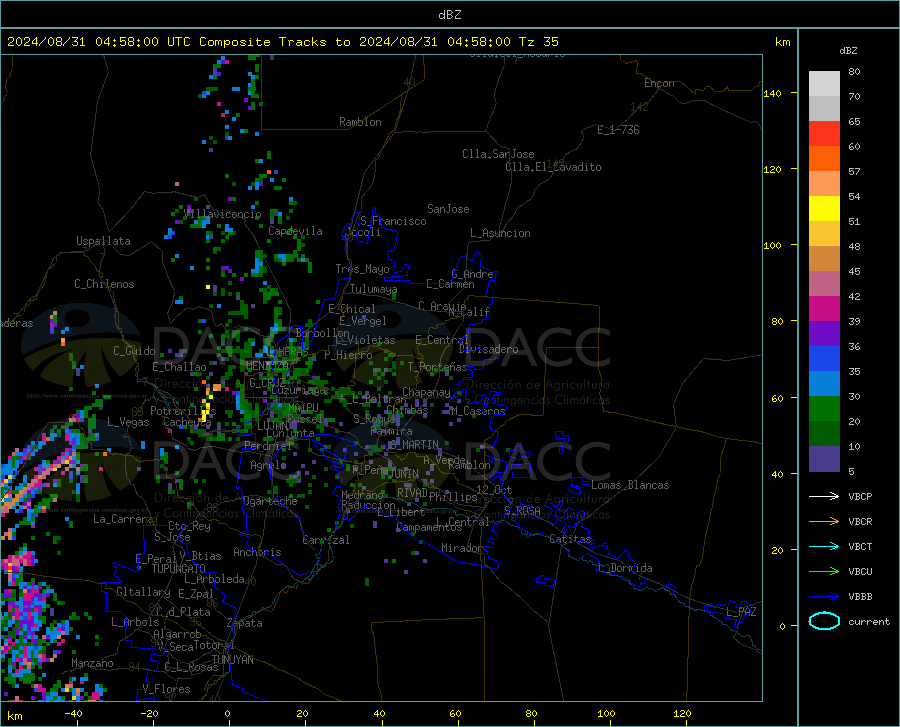Screen dimensions: 900x727
Task: Click the Zapata label
Action: pyautogui.click(x=245, y=623)
